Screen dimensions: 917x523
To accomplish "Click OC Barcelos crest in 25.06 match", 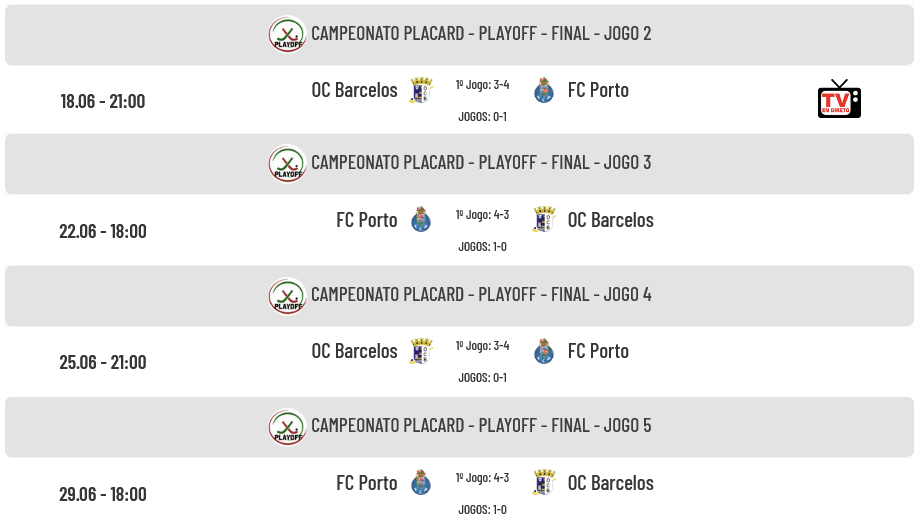I will click(x=420, y=351).
